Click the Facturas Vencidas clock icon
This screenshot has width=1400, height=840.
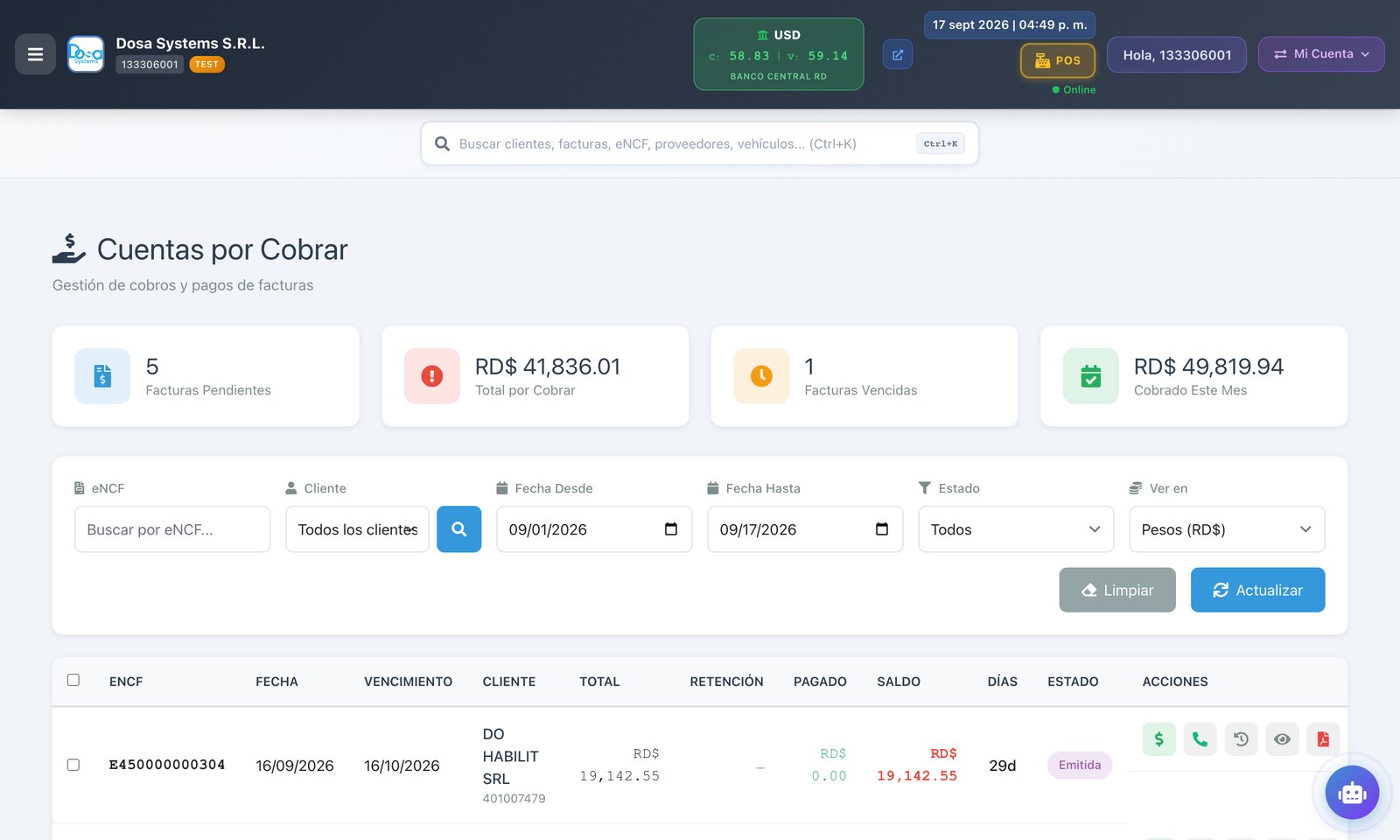click(x=761, y=376)
